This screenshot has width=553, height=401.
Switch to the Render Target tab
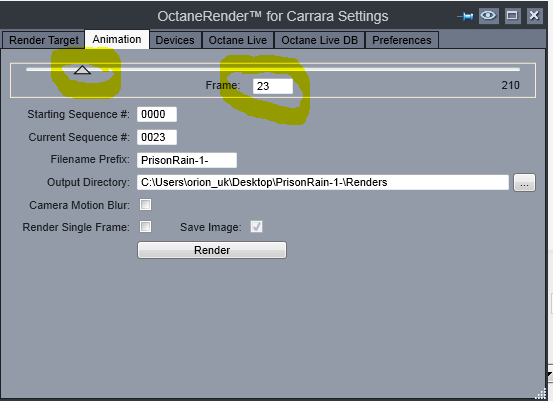44,40
